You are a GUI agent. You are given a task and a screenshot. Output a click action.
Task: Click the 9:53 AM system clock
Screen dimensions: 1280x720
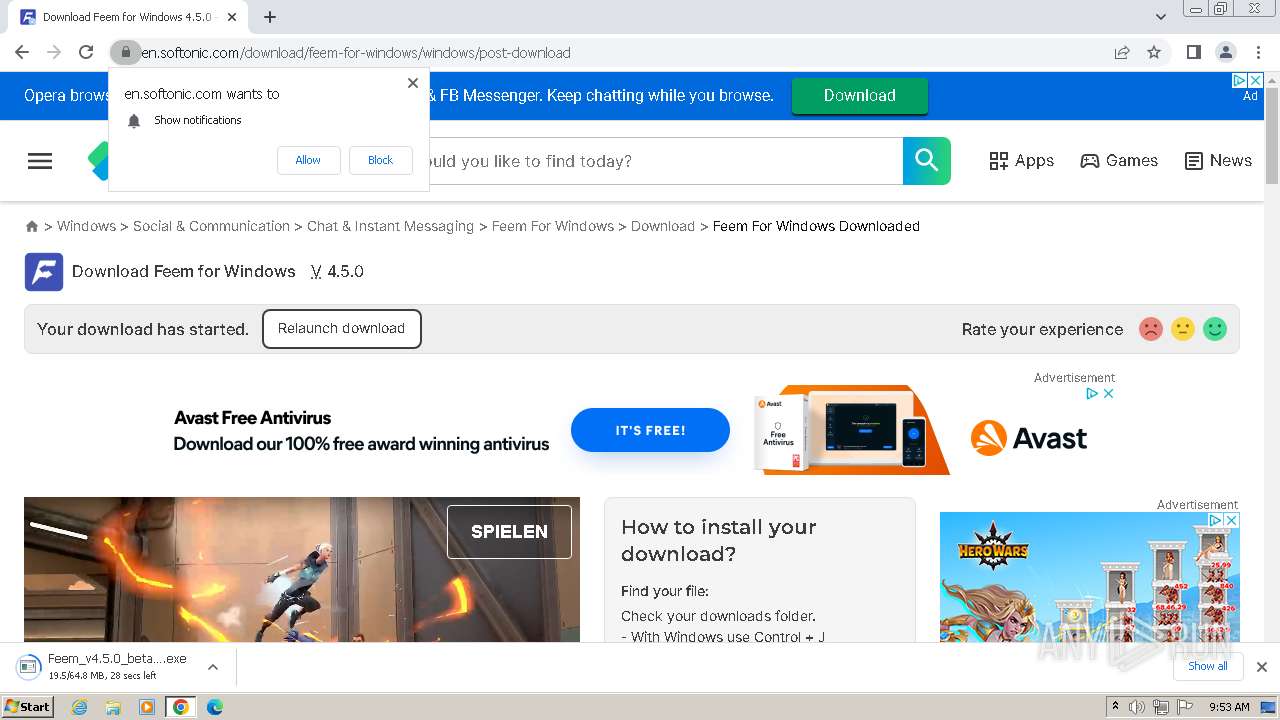pyautogui.click(x=1229, y=707)
